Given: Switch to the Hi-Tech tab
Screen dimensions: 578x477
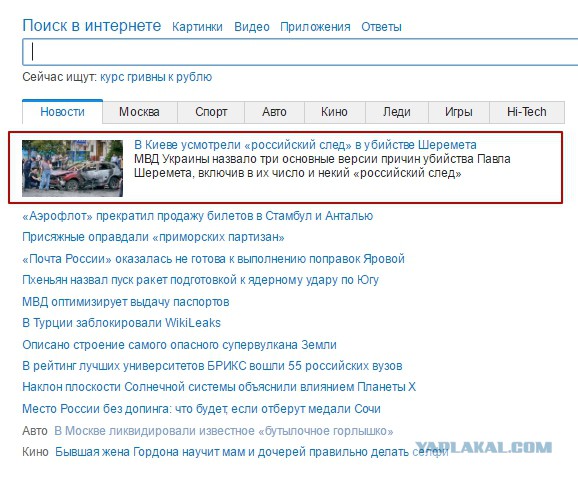Looking at the screenshot, I should 527,112.
